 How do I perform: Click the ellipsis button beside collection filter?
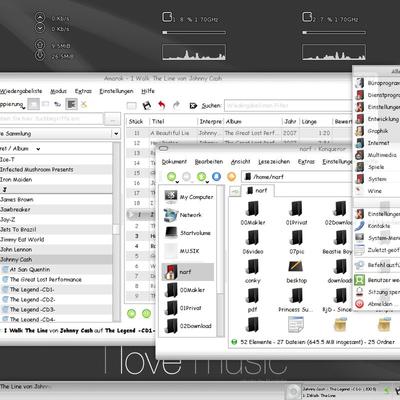tap(112, 119)
